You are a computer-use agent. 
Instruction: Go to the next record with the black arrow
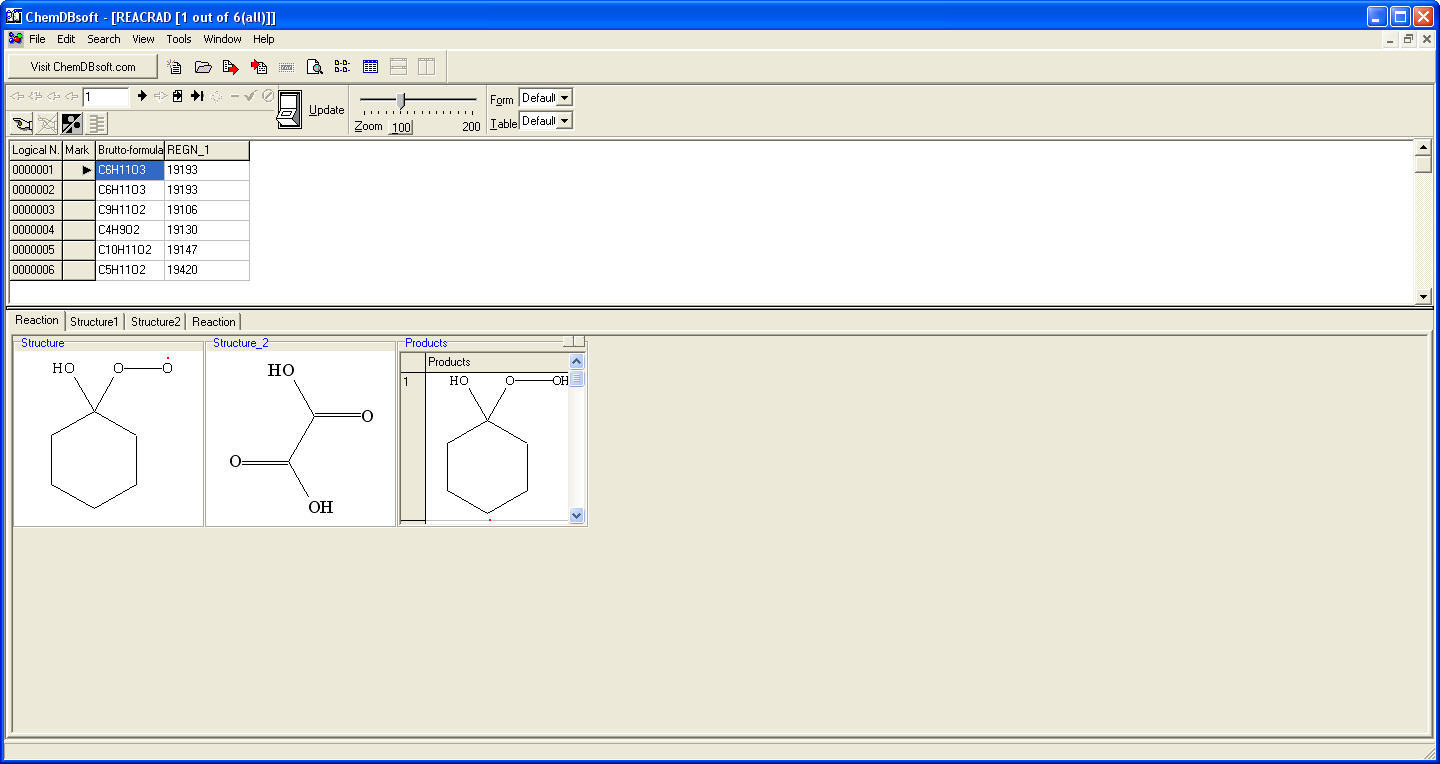142,96
